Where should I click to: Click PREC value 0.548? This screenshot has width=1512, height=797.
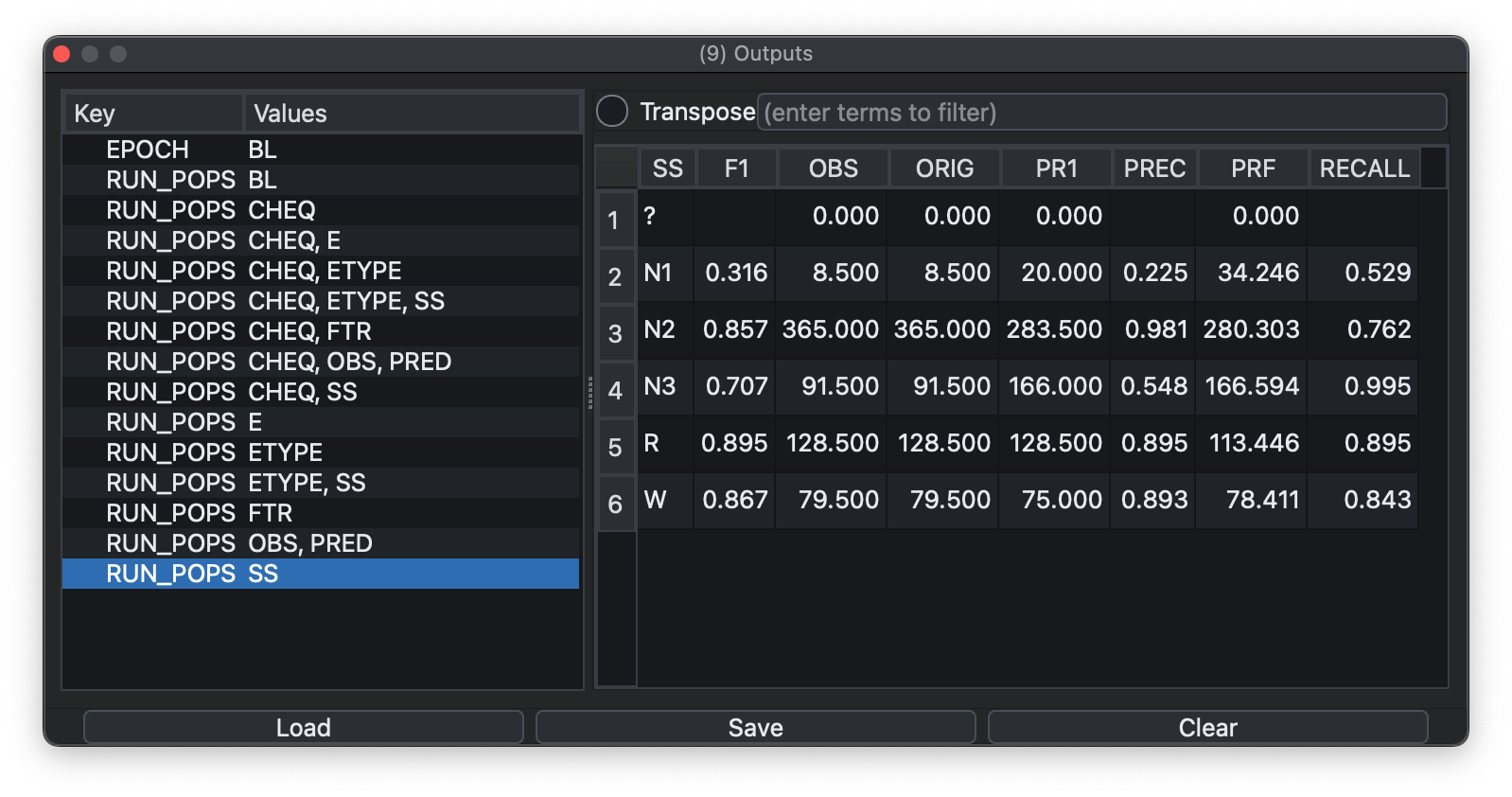coord(1153,387)
